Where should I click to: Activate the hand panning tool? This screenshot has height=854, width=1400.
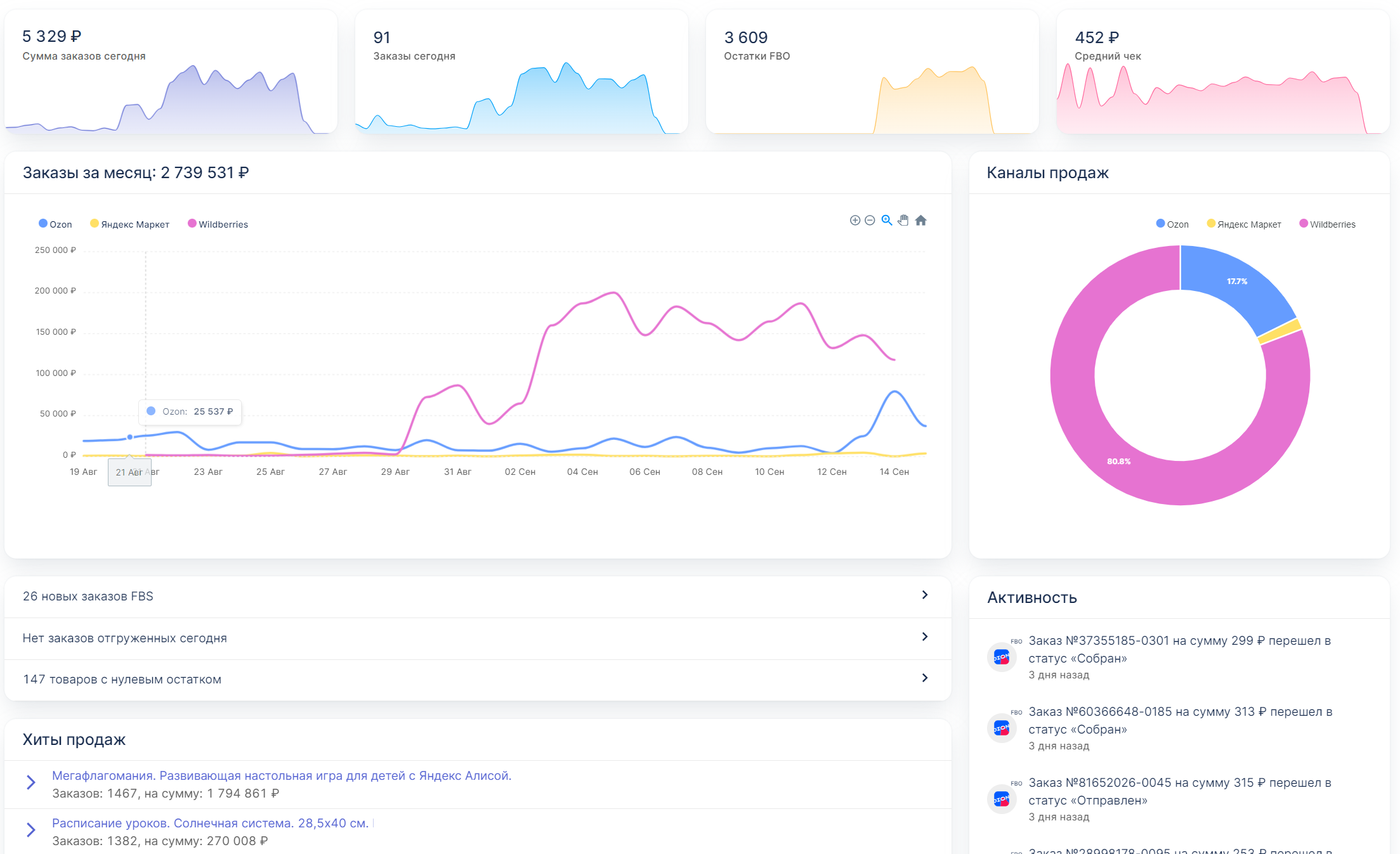pos(903,221)
